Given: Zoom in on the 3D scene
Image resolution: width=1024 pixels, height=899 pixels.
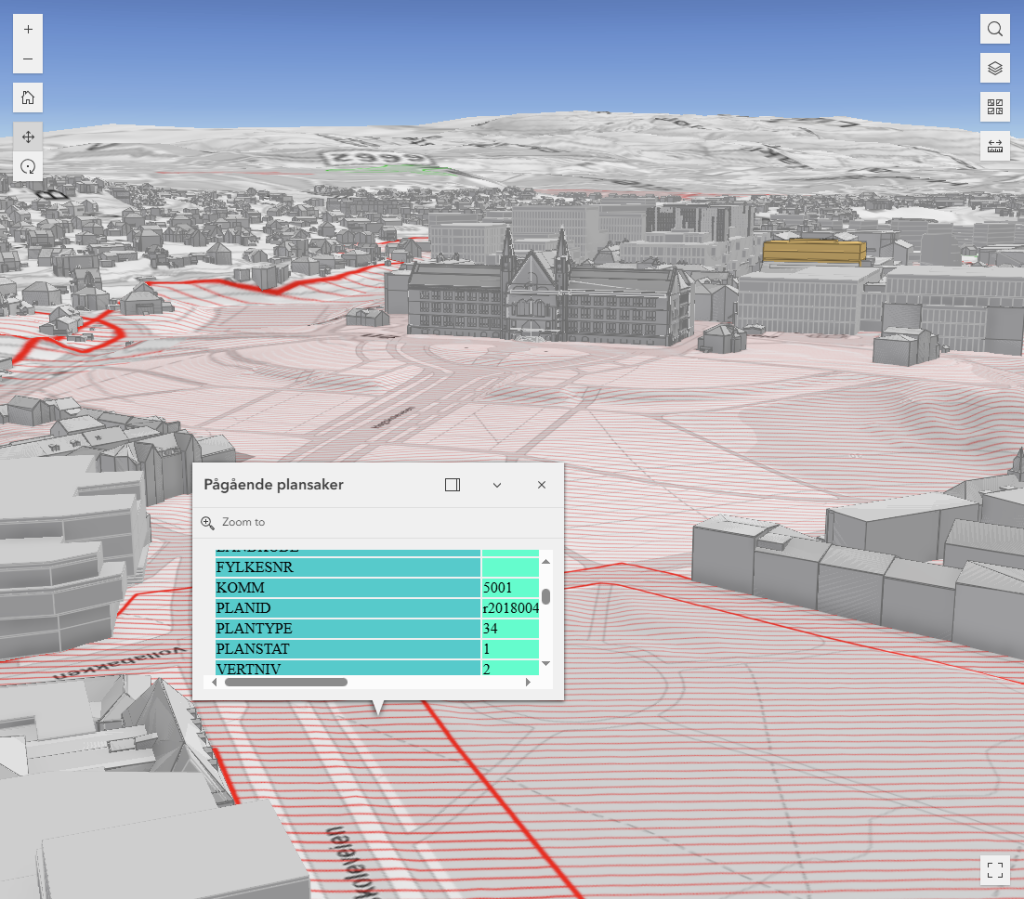Looking at the screenshot, I should [28, 29].
